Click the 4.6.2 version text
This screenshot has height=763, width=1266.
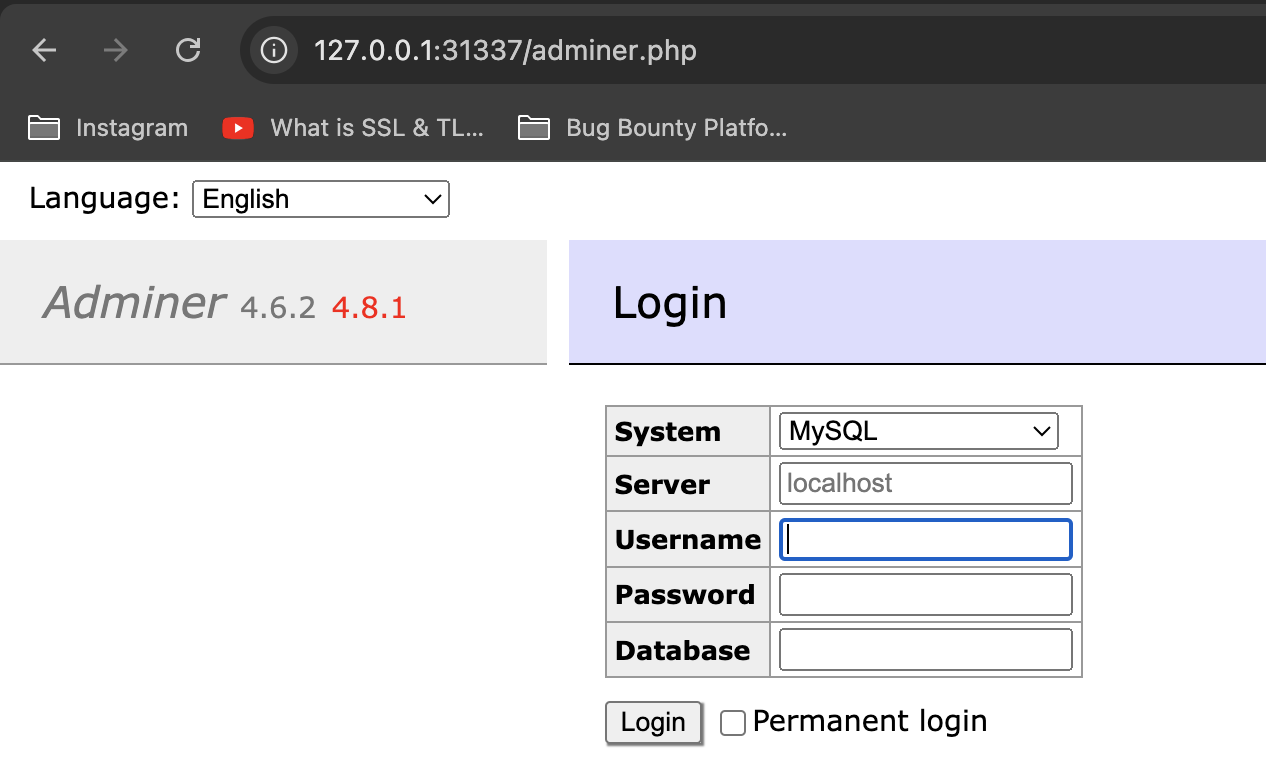coord(278,308)
